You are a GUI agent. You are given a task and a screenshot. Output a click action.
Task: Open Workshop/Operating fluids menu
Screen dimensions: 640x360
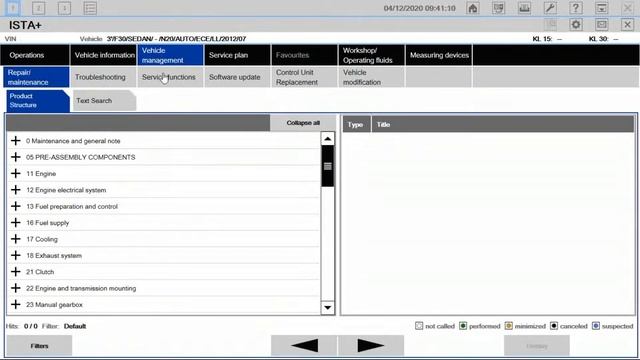click(x=371, y=55)
